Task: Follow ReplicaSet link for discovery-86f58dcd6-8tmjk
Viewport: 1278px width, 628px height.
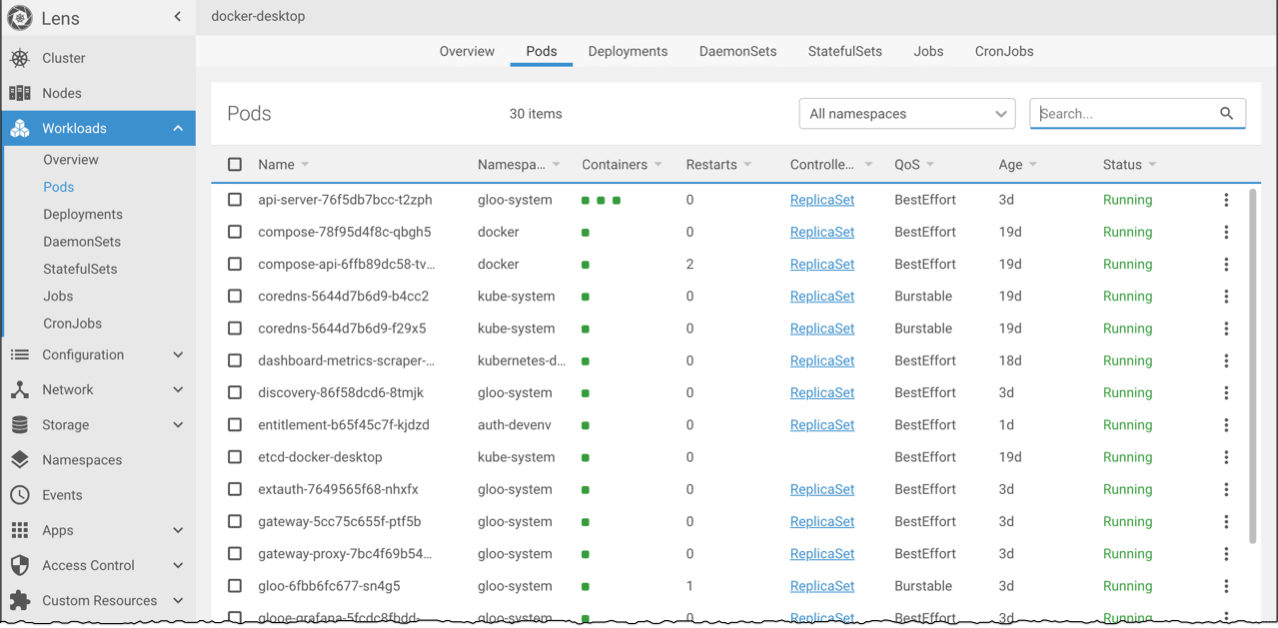Action: (x=822, y=393)
